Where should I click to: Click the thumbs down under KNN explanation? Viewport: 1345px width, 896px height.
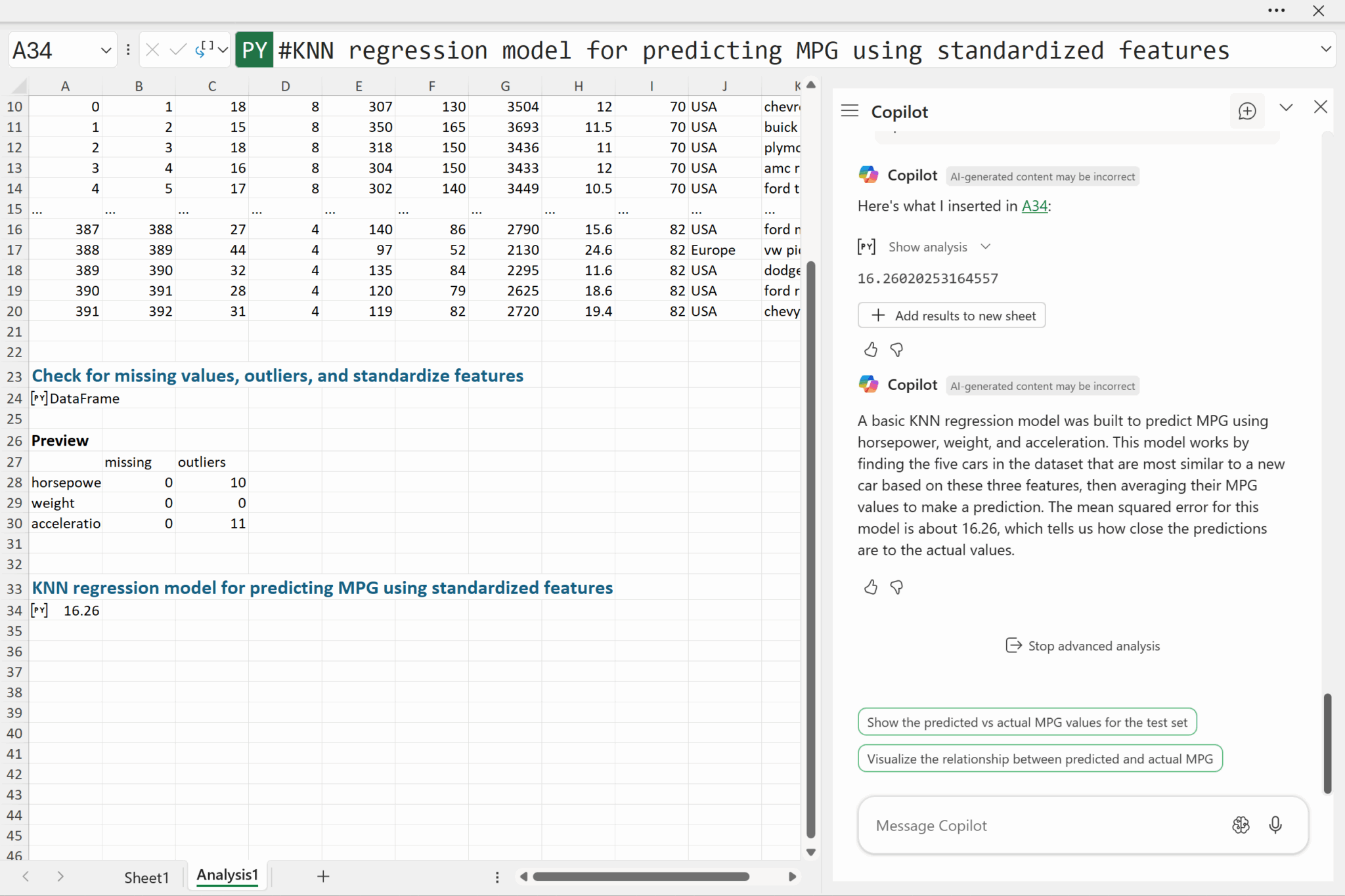pyautogui.click(x=896, y=587)
